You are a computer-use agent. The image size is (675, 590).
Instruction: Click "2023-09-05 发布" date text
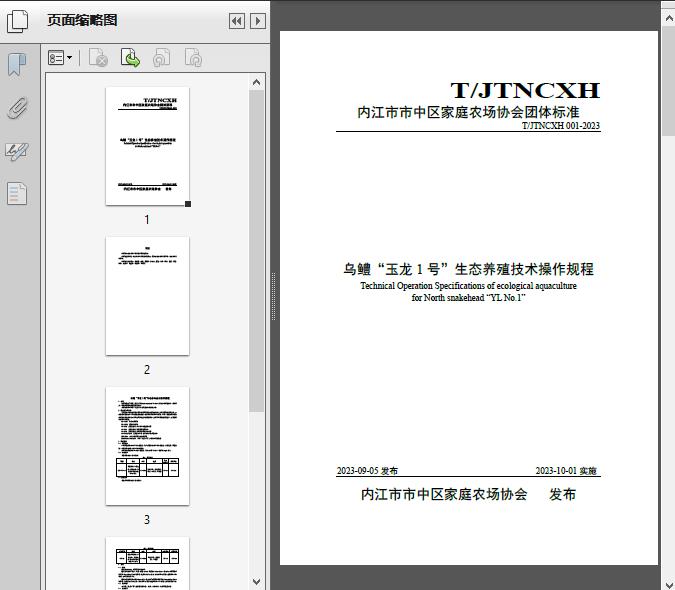367,470
